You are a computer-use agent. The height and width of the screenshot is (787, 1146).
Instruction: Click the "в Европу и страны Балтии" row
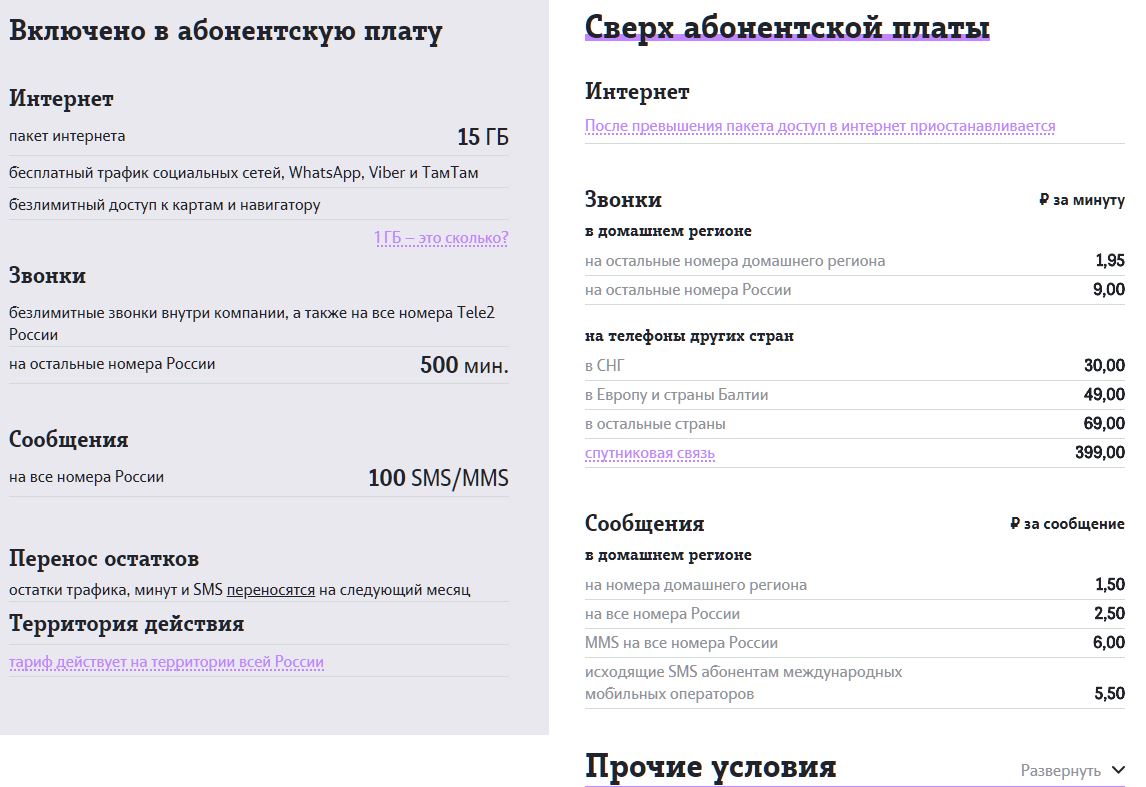(677, 395)
